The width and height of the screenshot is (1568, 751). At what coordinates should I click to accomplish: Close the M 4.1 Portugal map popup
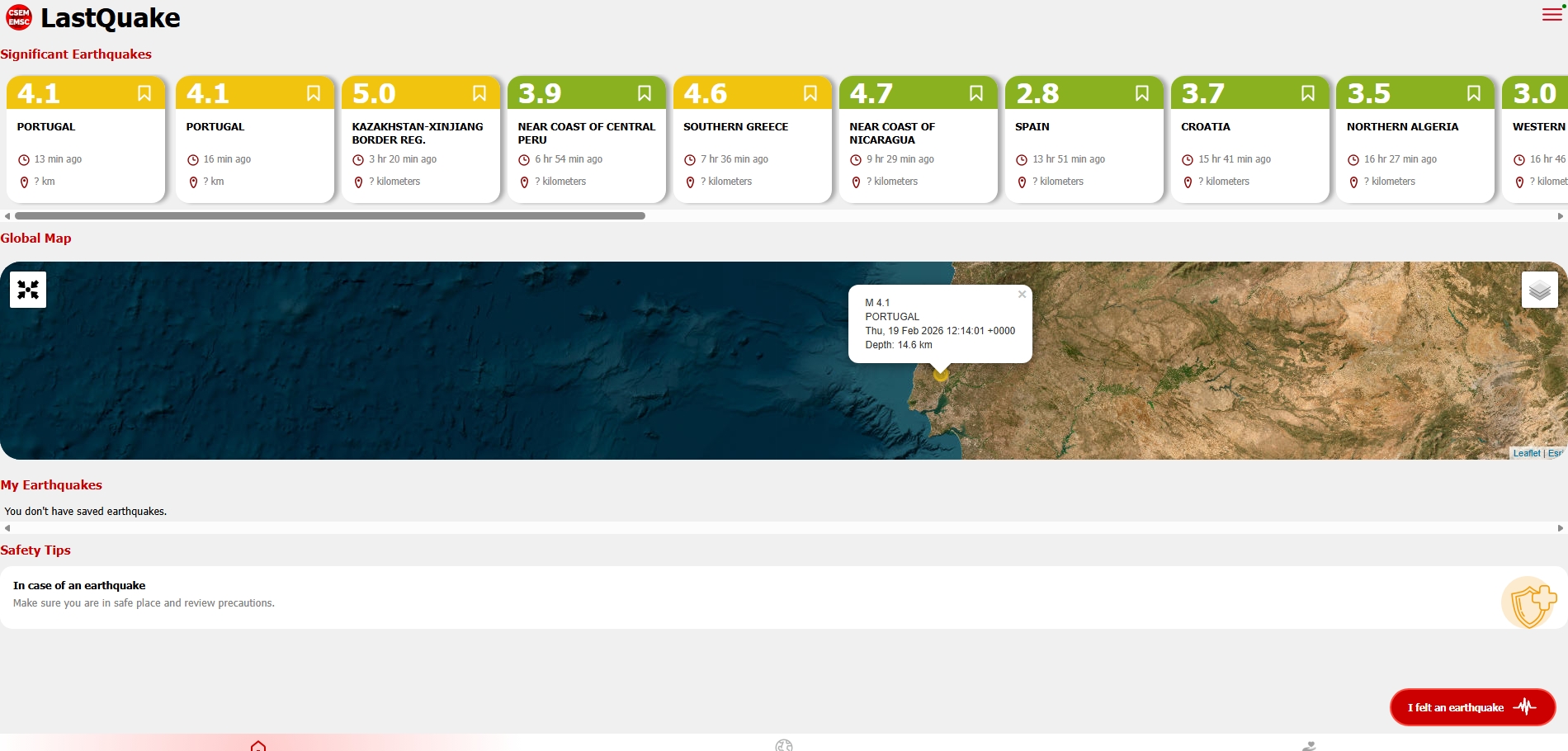(x=1022, y=295)
